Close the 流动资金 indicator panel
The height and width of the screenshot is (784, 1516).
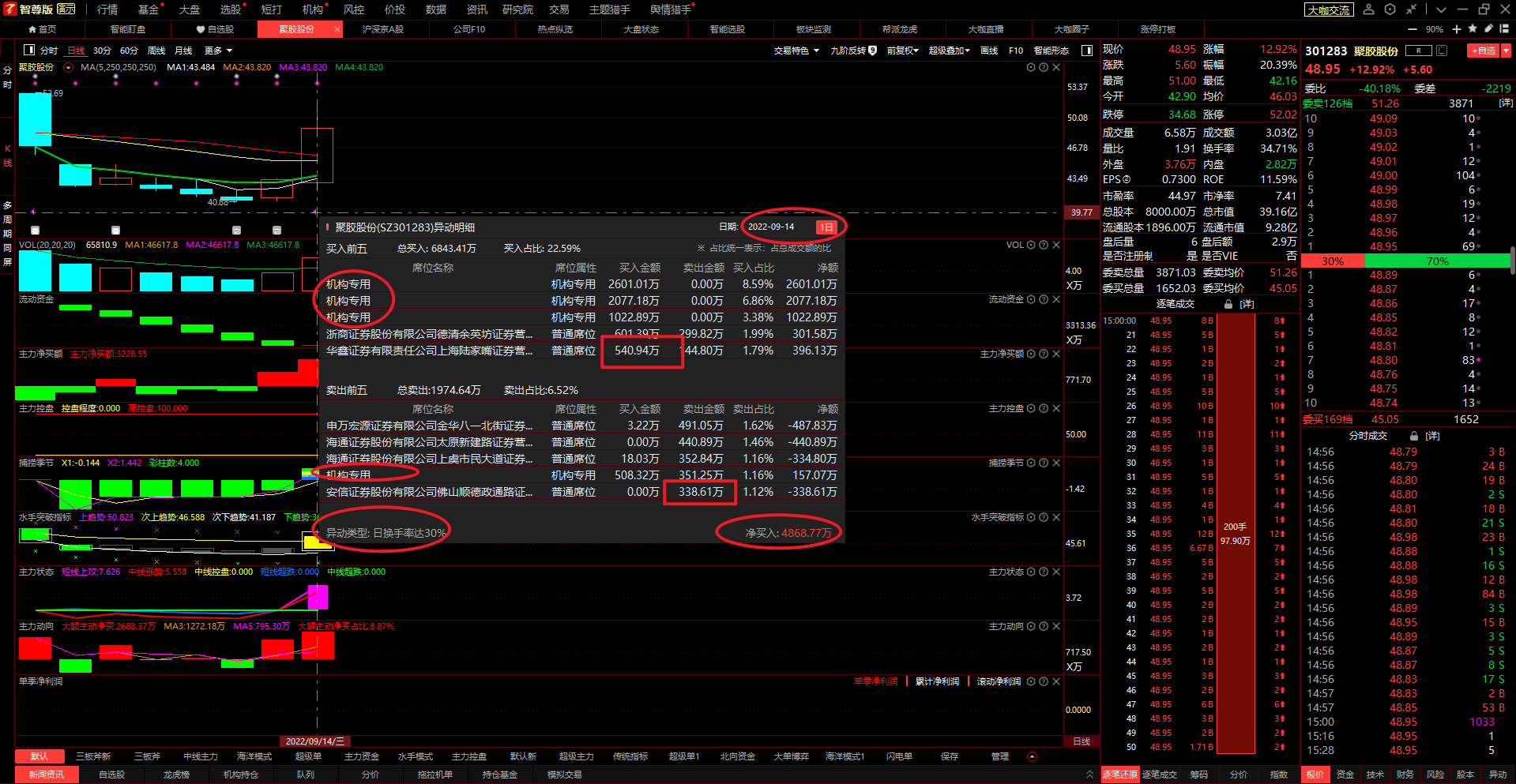[1056, 299]
